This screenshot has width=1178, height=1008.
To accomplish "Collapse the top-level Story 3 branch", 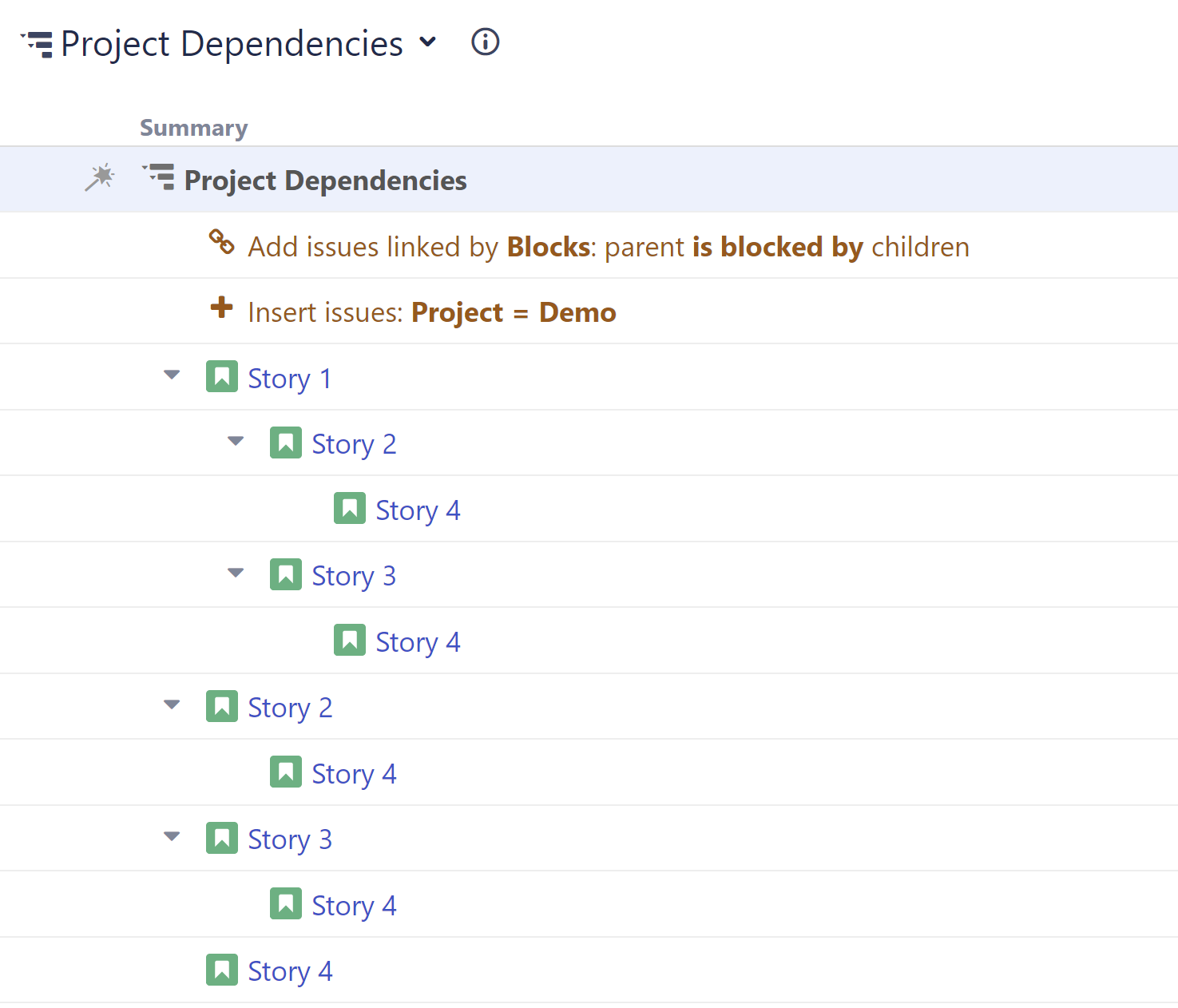I will tap(172, 836).
